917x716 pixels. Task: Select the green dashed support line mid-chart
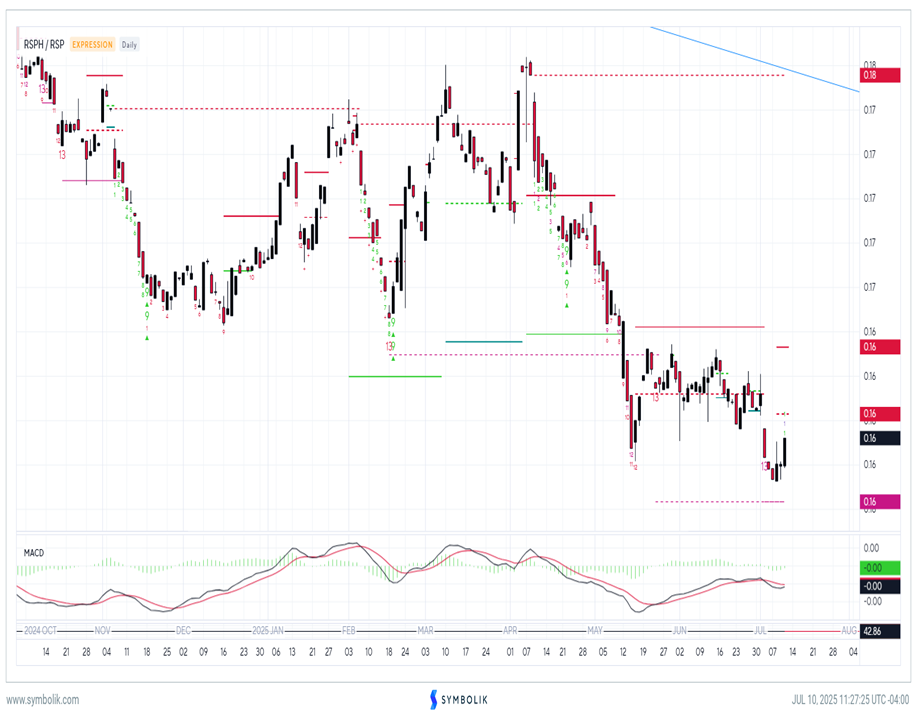[480, 201]
